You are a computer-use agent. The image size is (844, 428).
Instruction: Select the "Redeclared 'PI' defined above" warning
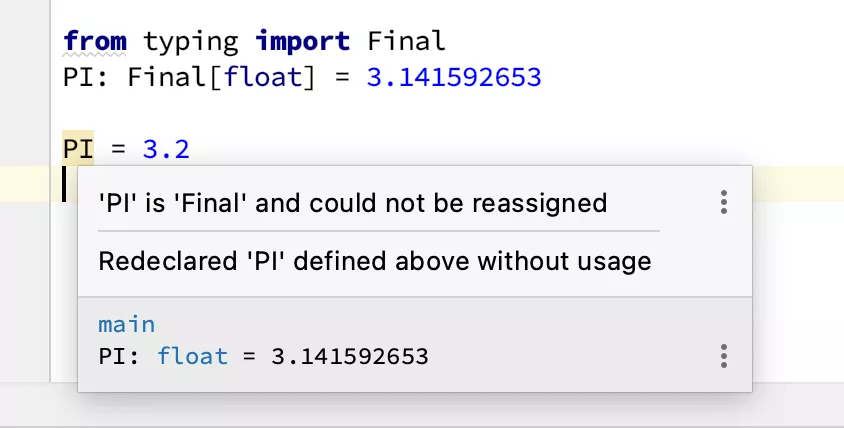click(375, 262)
